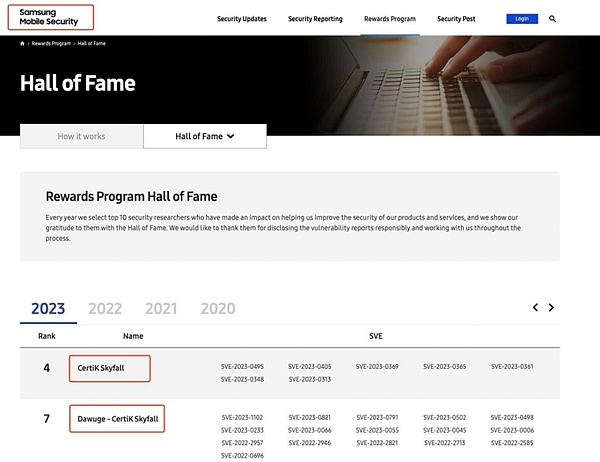This screenshot has height=462, width=600.
Task: Click SVE-2023-0495 entry
Action: (x=242, y=367)
